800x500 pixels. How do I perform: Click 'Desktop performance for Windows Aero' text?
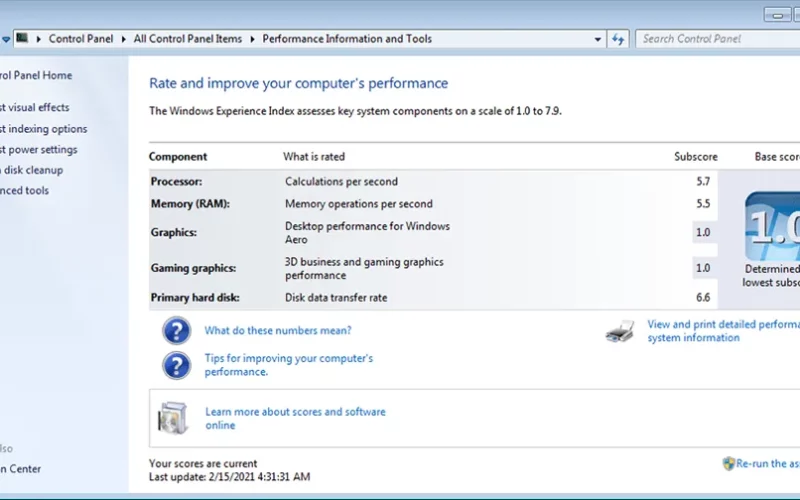(367, 233)
